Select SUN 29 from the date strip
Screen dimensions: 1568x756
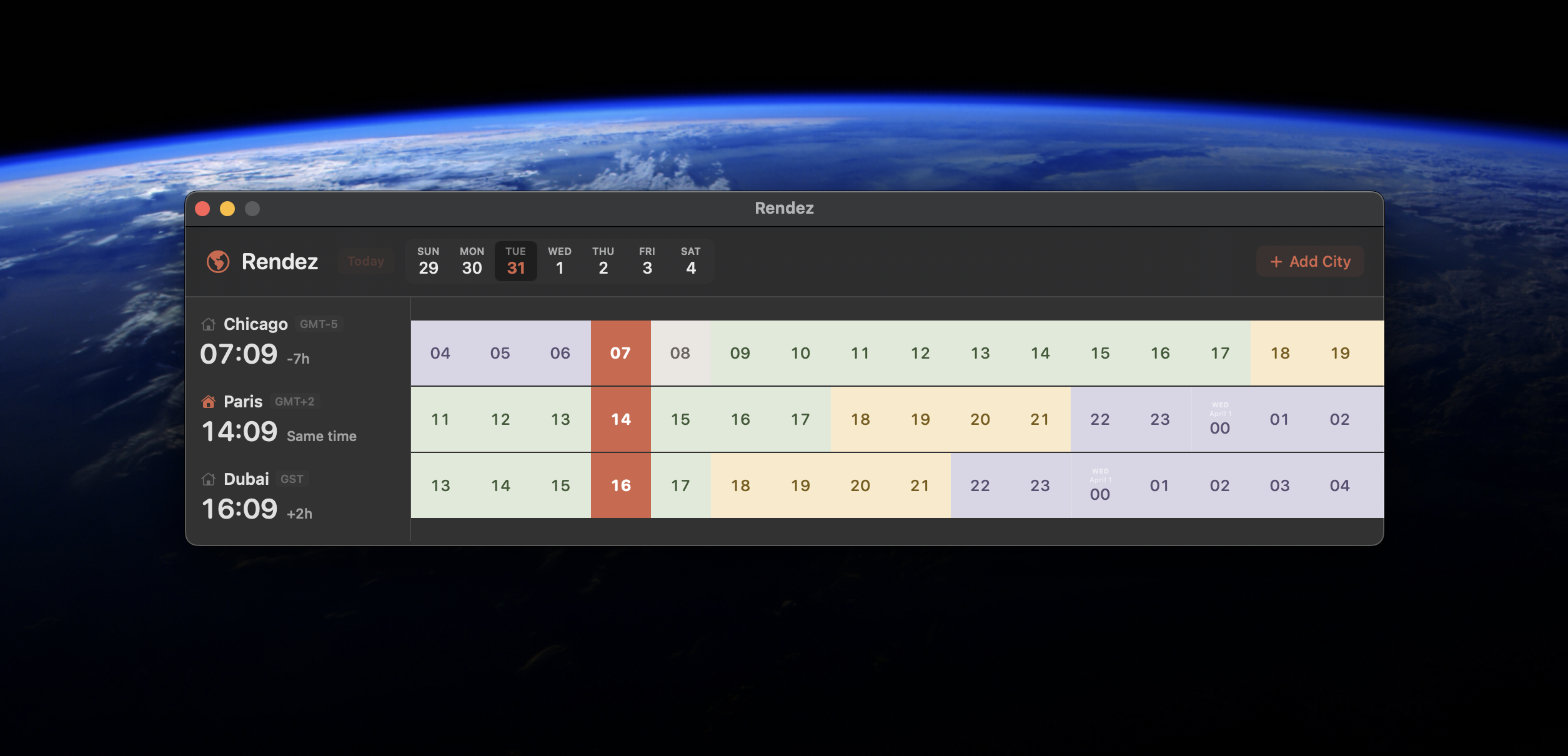428,261
